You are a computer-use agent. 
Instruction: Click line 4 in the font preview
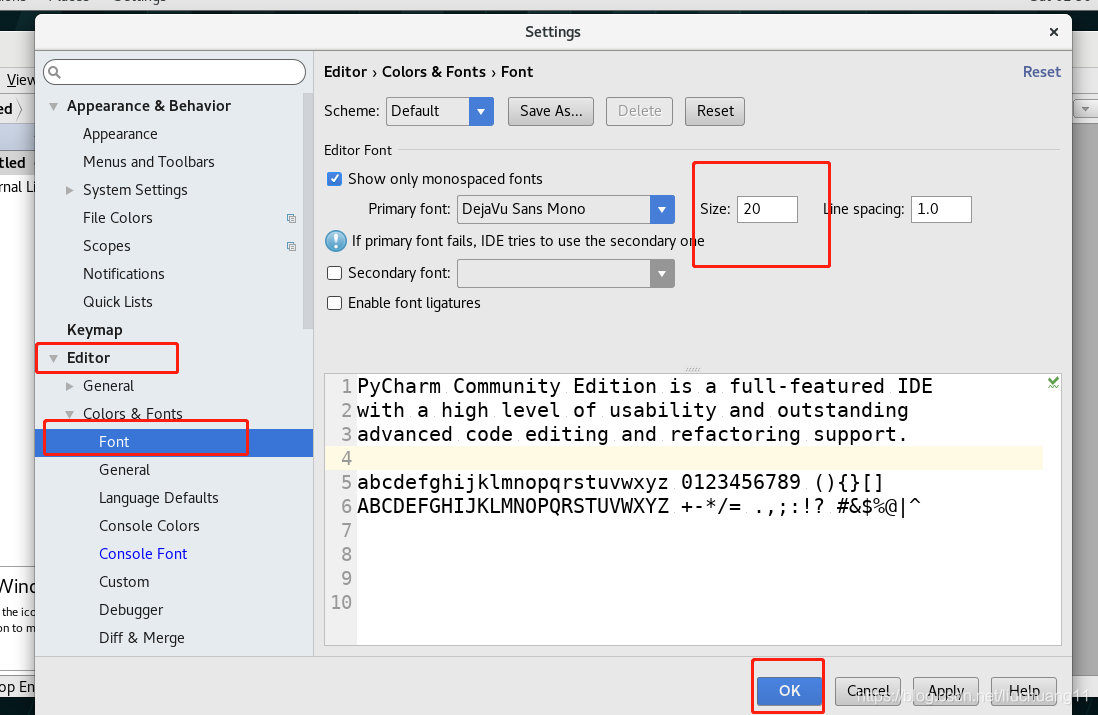(x=684, y=459)
